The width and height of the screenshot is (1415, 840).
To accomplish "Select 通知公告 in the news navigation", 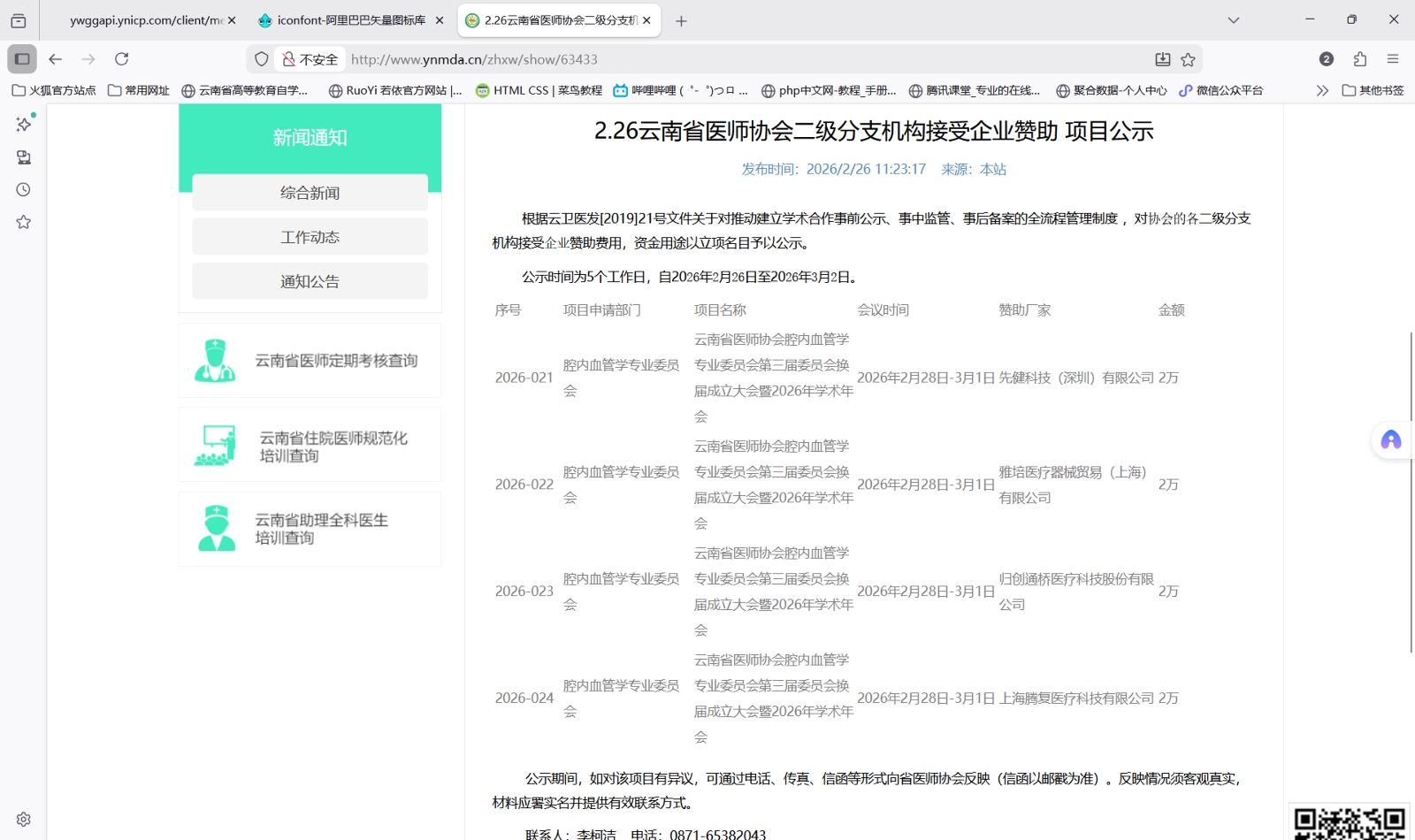I will (309, 280).
